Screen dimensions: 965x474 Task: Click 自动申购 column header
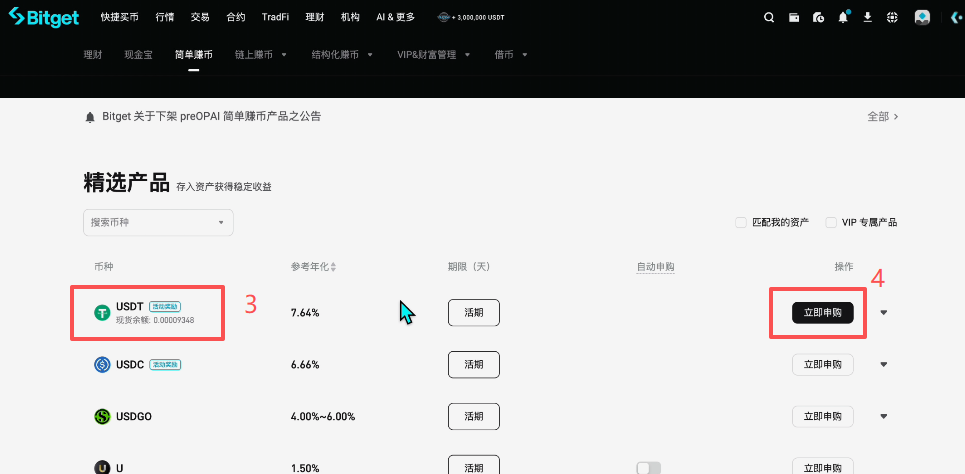[x=655, y=267]
